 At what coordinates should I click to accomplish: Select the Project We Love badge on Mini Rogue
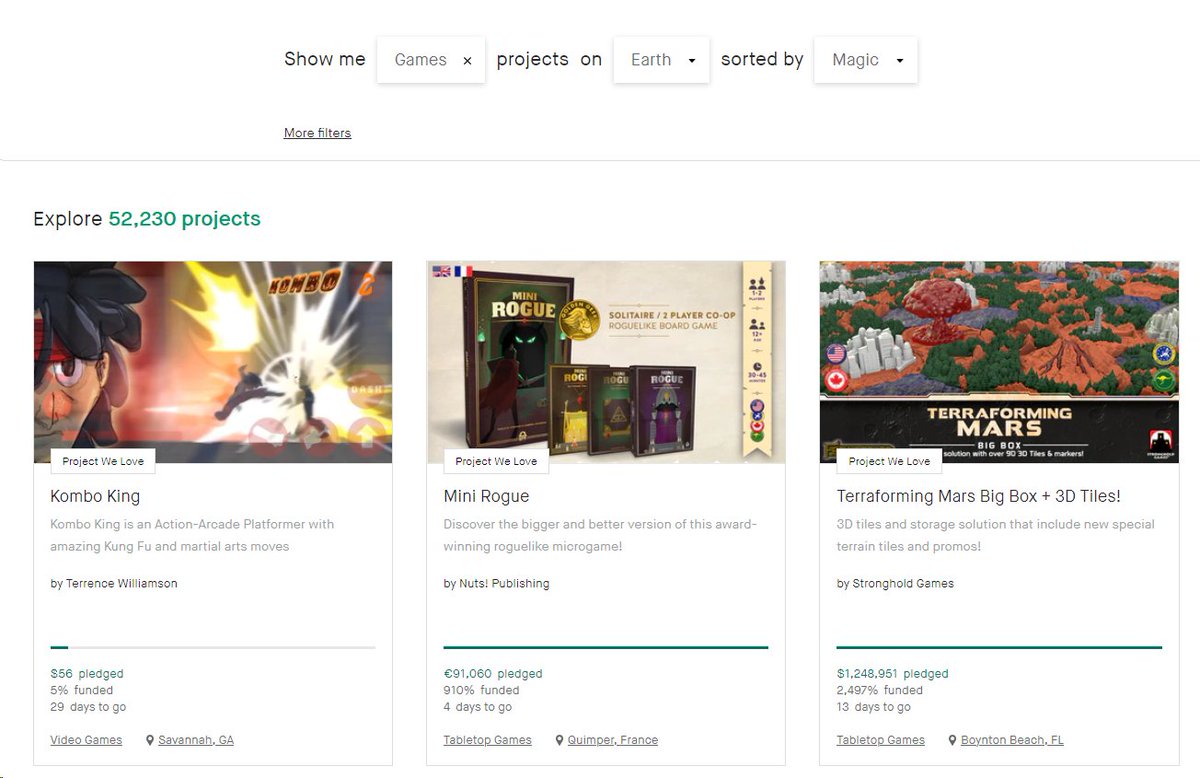(x=496, y=461)
